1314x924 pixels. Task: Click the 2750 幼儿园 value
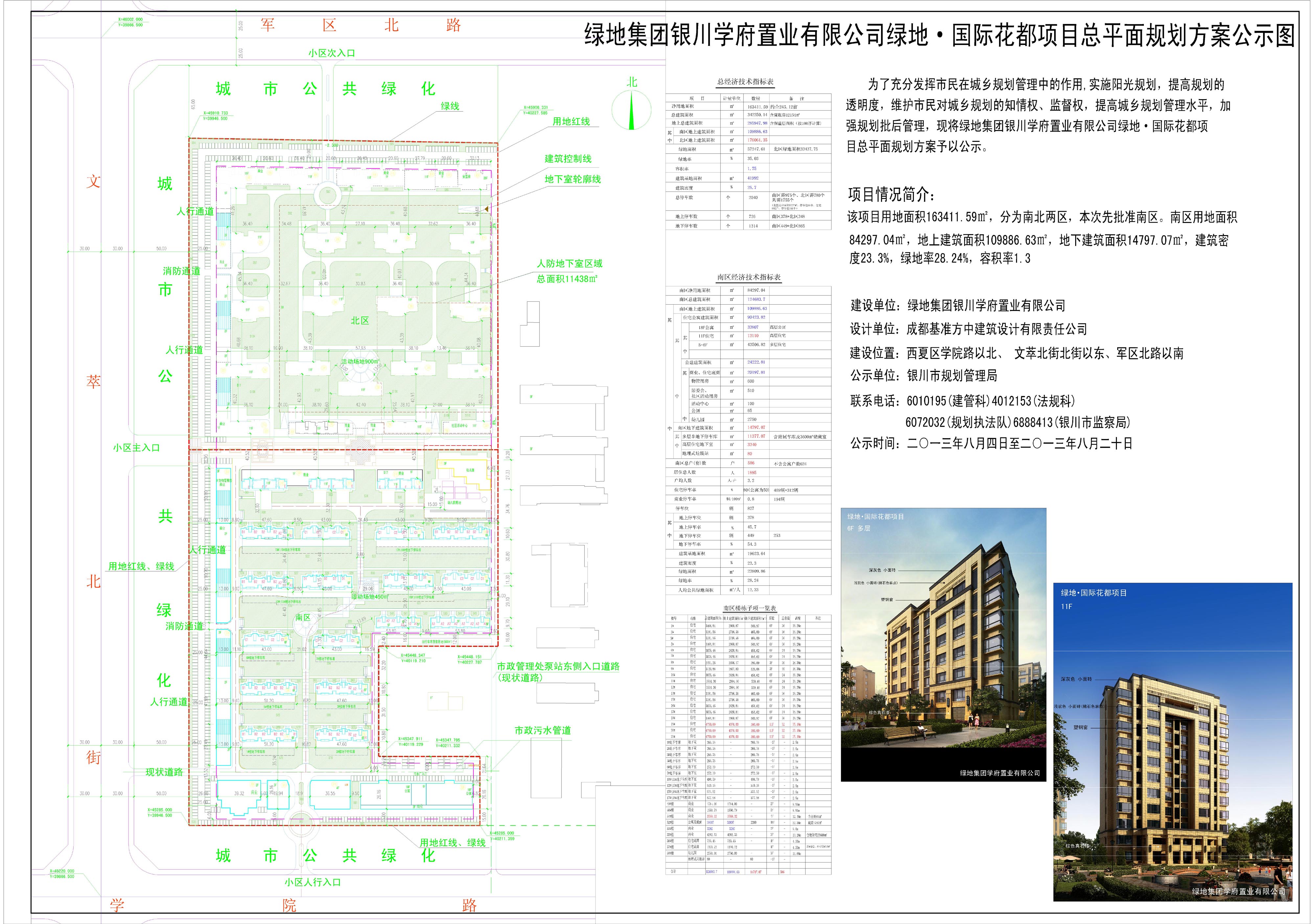[751, 419]
